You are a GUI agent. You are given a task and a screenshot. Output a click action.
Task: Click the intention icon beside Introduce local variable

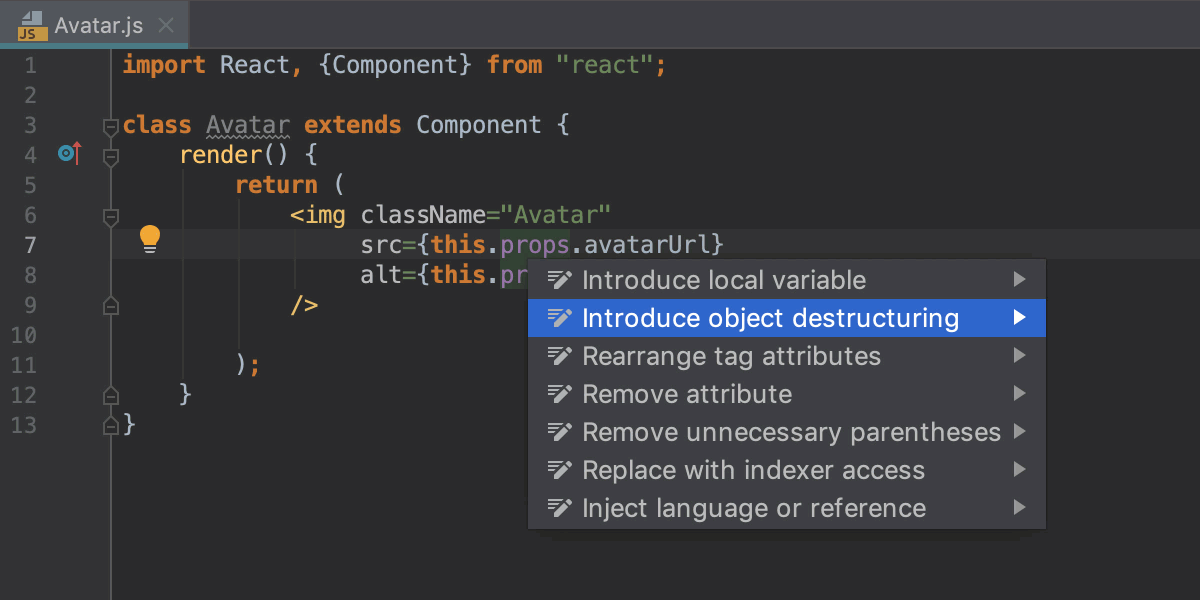point(561,280)
